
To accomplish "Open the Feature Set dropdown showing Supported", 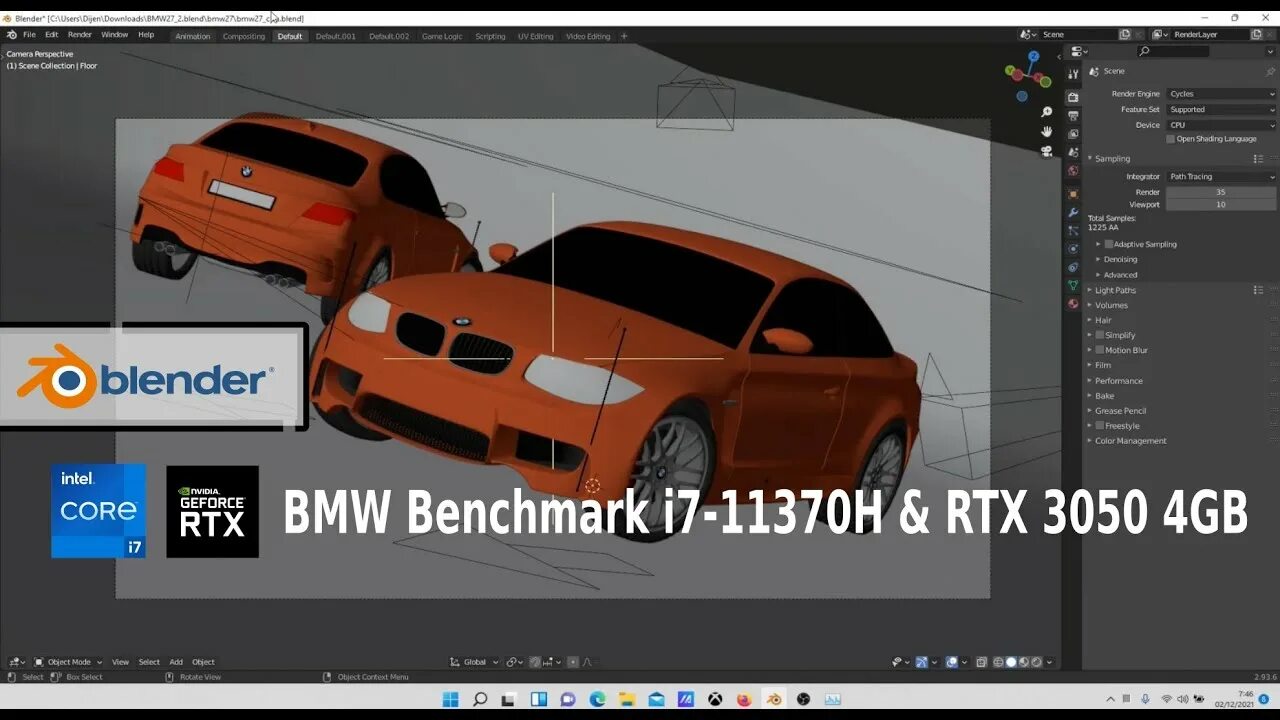I will tap(1221, 109).
